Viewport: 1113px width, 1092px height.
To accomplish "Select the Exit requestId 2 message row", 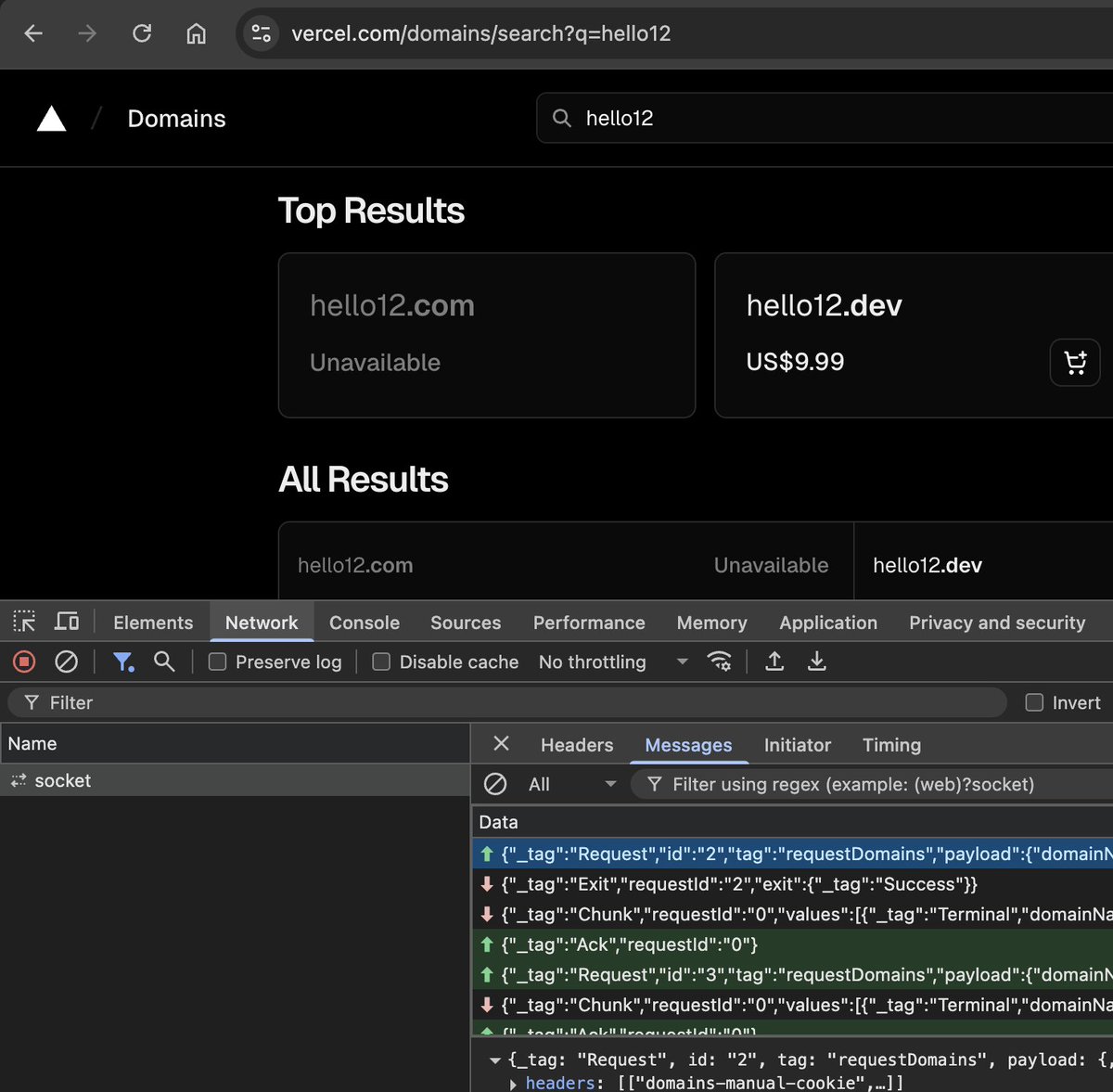I will pos(792,884).
